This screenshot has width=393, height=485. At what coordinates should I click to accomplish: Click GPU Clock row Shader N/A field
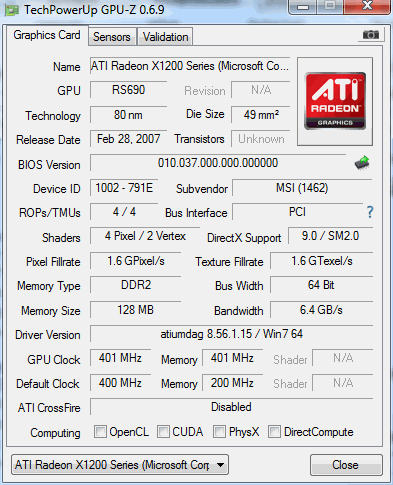pyautogui.click(x=343, y=358)
